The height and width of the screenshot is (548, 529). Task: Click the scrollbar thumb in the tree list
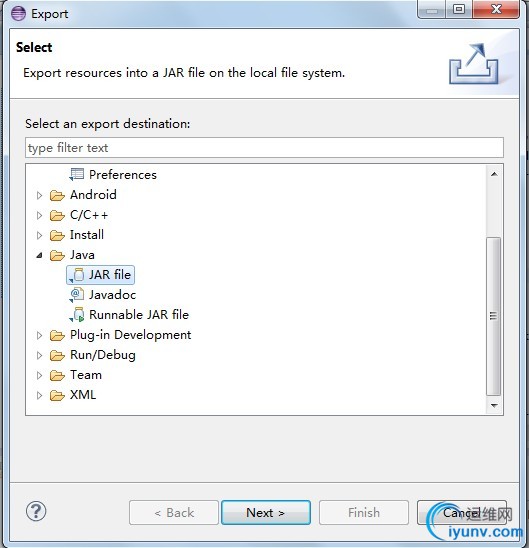tap(493, 316)
